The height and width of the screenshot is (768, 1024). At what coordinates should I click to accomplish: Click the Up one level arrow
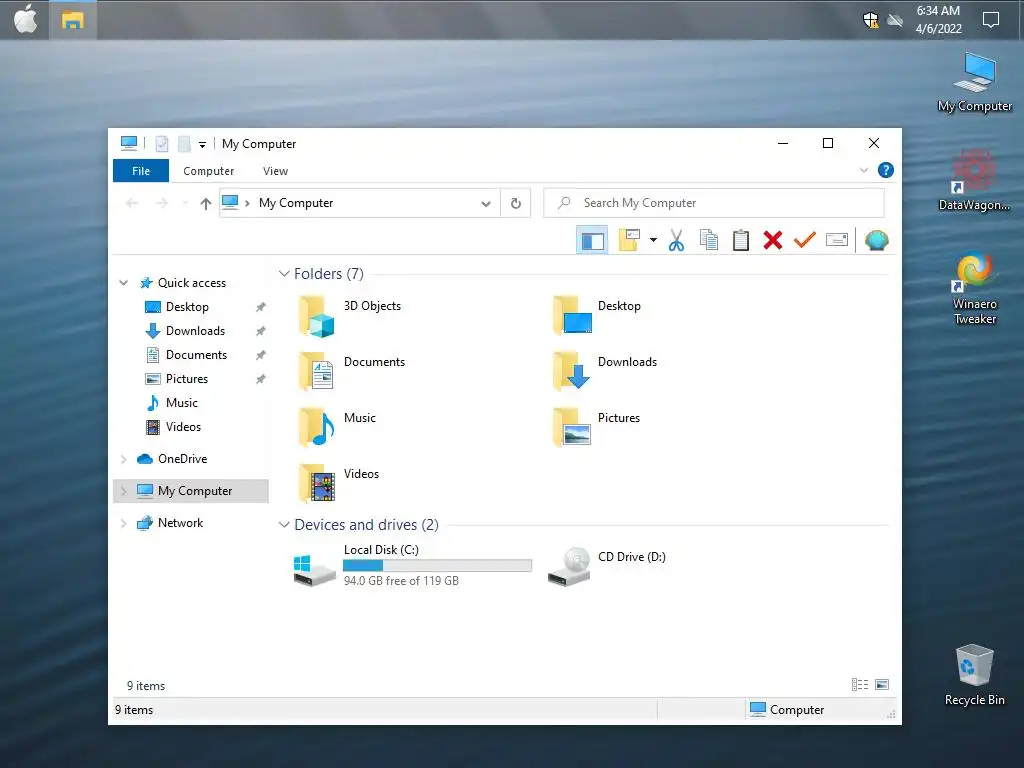[x=206, y=204]
